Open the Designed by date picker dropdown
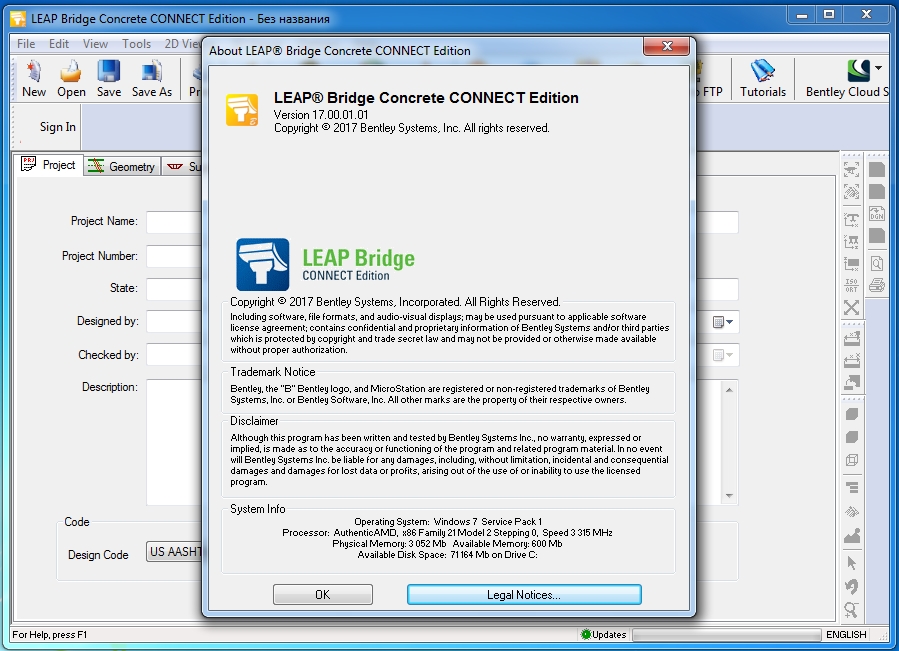This screenshot has width=899, height=651. point(723,322)
